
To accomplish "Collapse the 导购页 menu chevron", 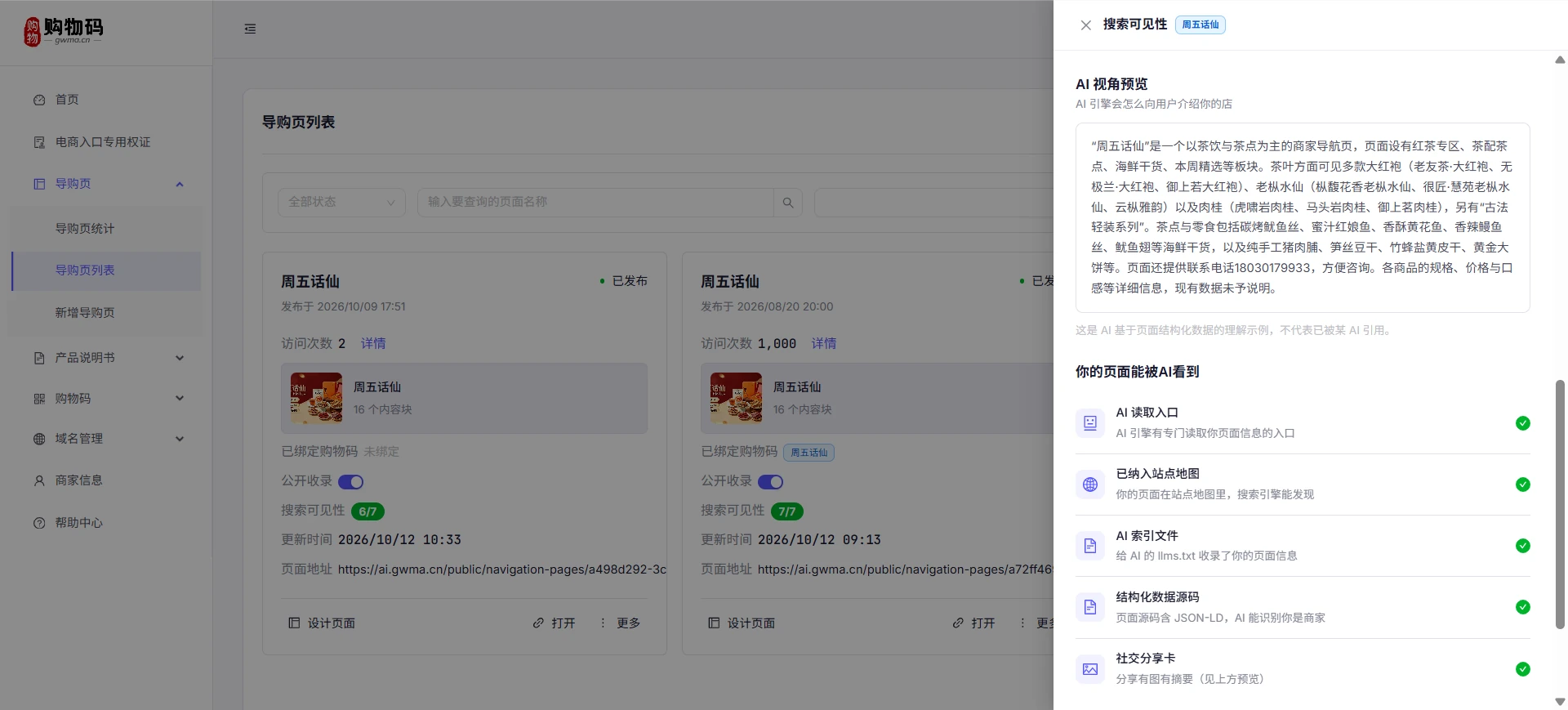I will (180, 184).
